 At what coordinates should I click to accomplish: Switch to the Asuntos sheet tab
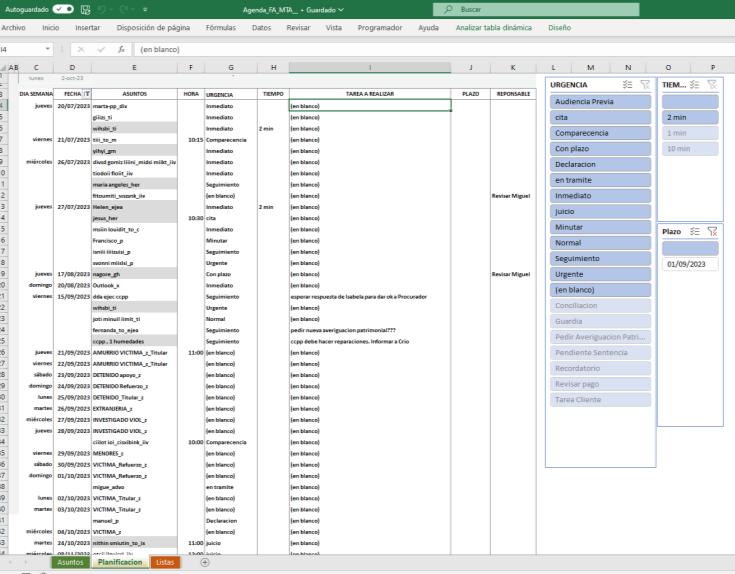coord(70,562)
